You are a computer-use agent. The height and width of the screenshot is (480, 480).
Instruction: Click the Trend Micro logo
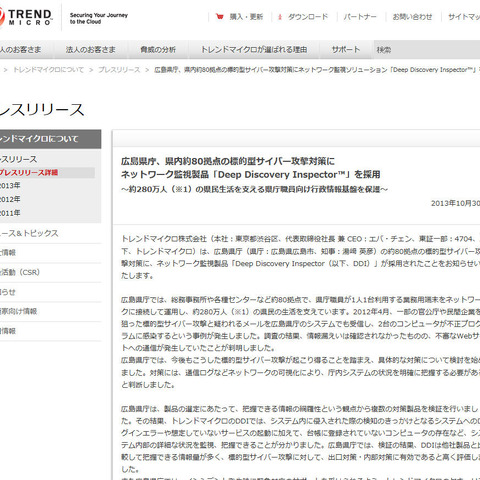(x=26, y=17)
